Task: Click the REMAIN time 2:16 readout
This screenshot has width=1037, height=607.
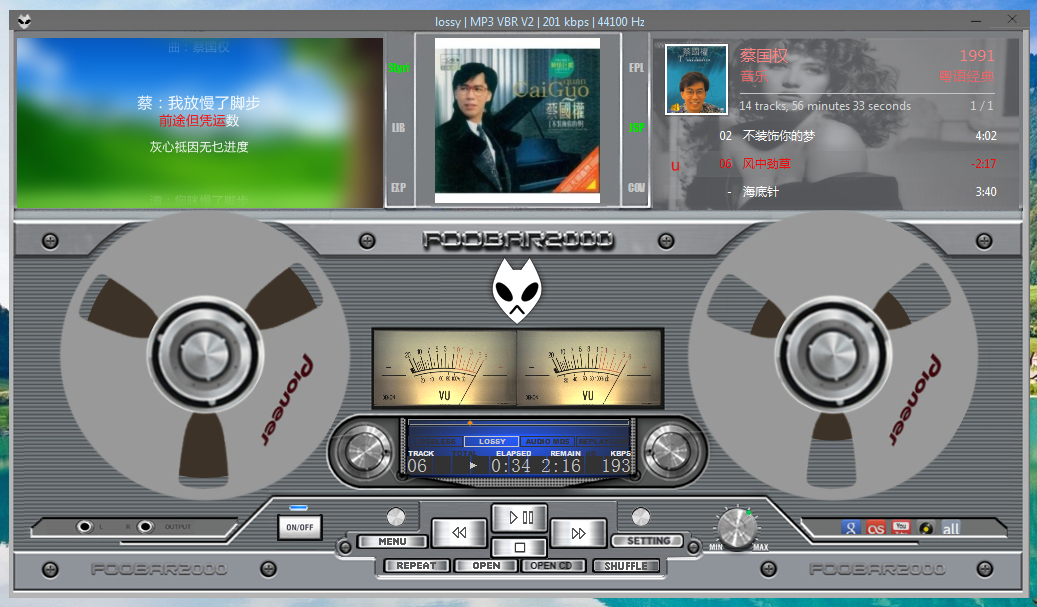Action: 561,465
